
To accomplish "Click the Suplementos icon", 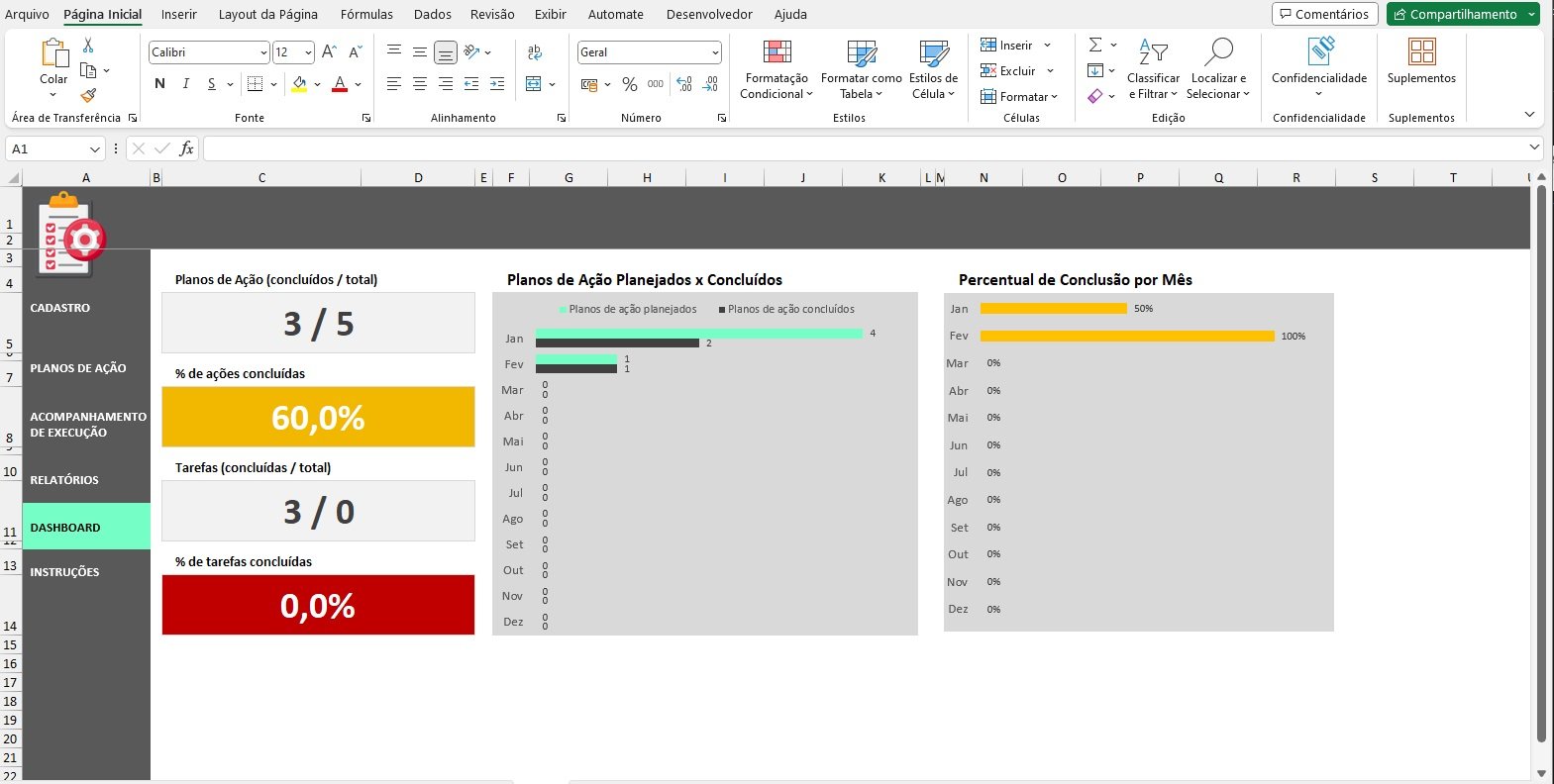I will (1421, 52).
